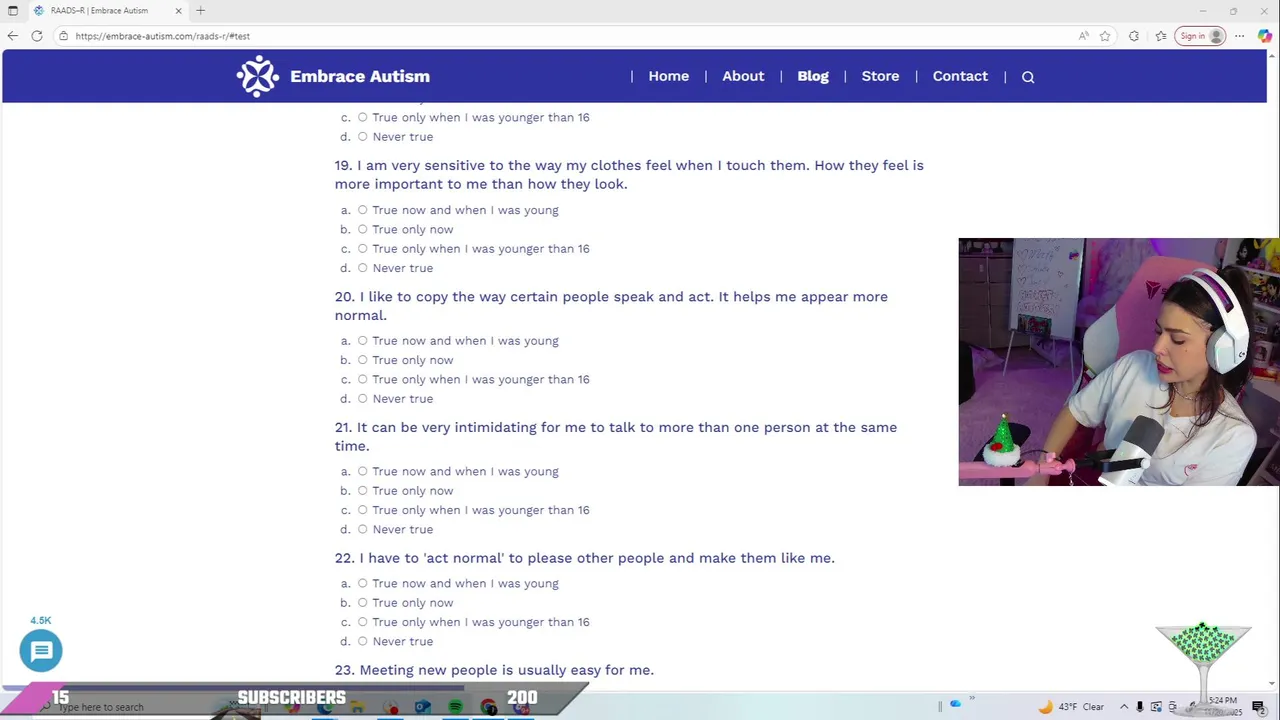Open the Store menu item

[880, 76]
